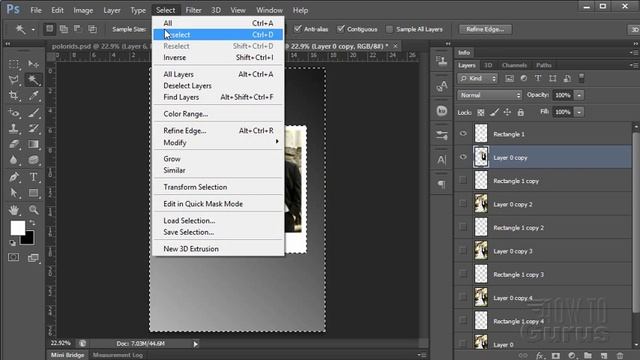The image size is (640, 360).
Task: Hide the Rectangle 1 layer
Action: pos(463,133)
